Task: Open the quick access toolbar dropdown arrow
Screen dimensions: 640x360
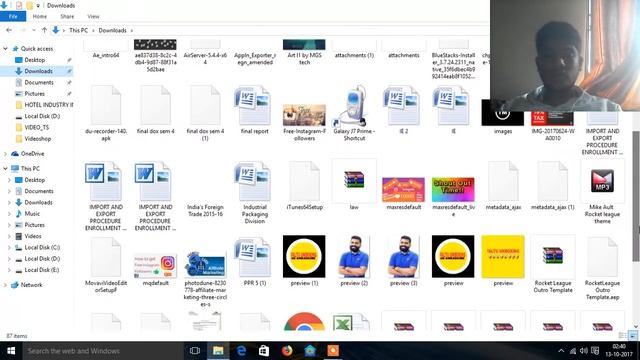Action: (38, 5)
